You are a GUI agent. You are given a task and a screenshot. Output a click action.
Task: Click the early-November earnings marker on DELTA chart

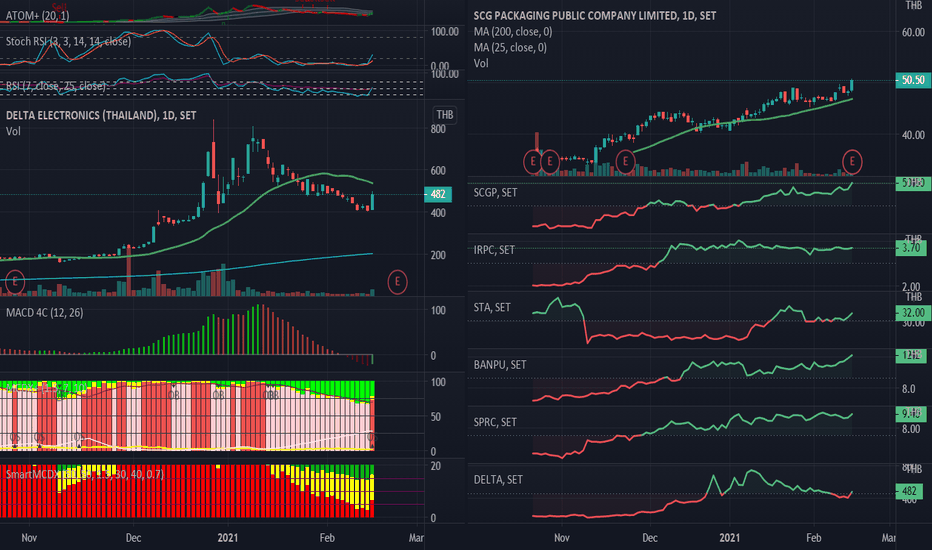click(15, 282)
